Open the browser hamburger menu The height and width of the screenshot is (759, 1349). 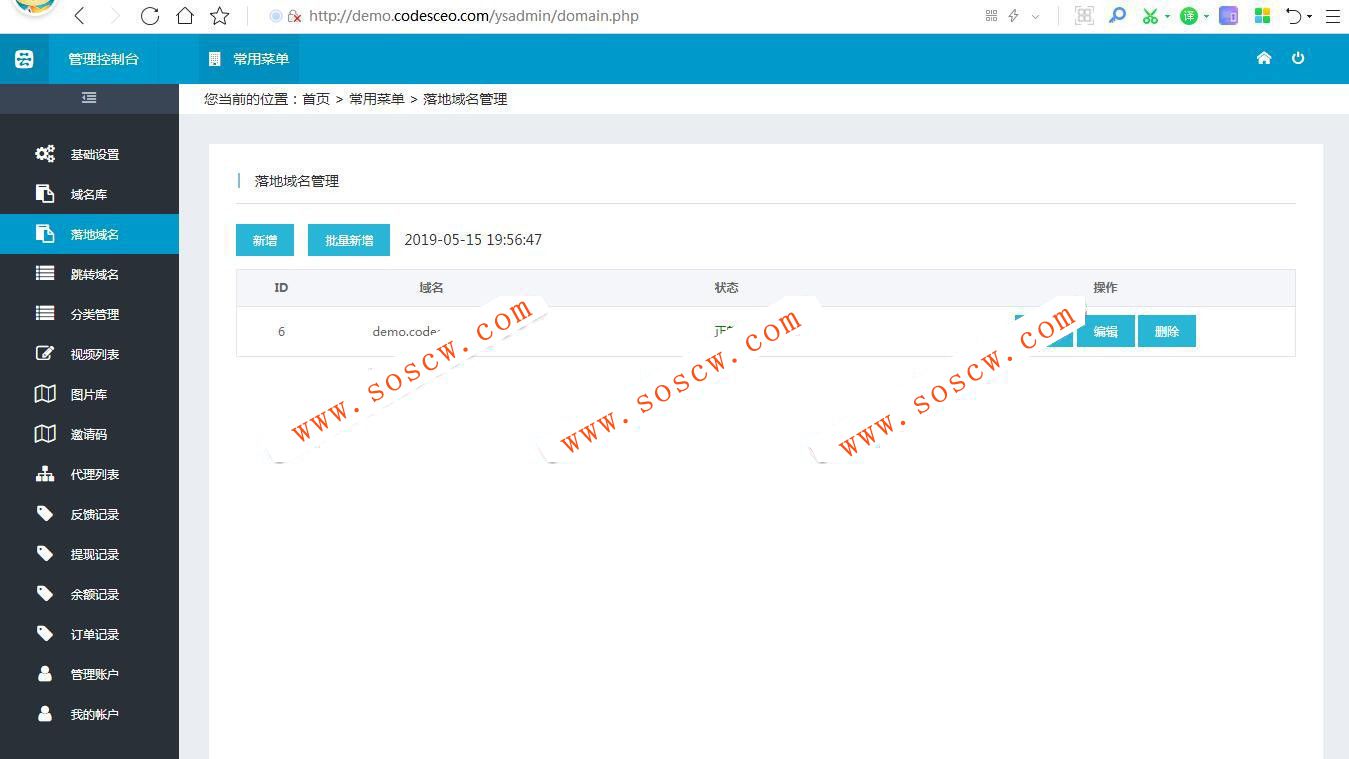click(x=1332, y=16)
